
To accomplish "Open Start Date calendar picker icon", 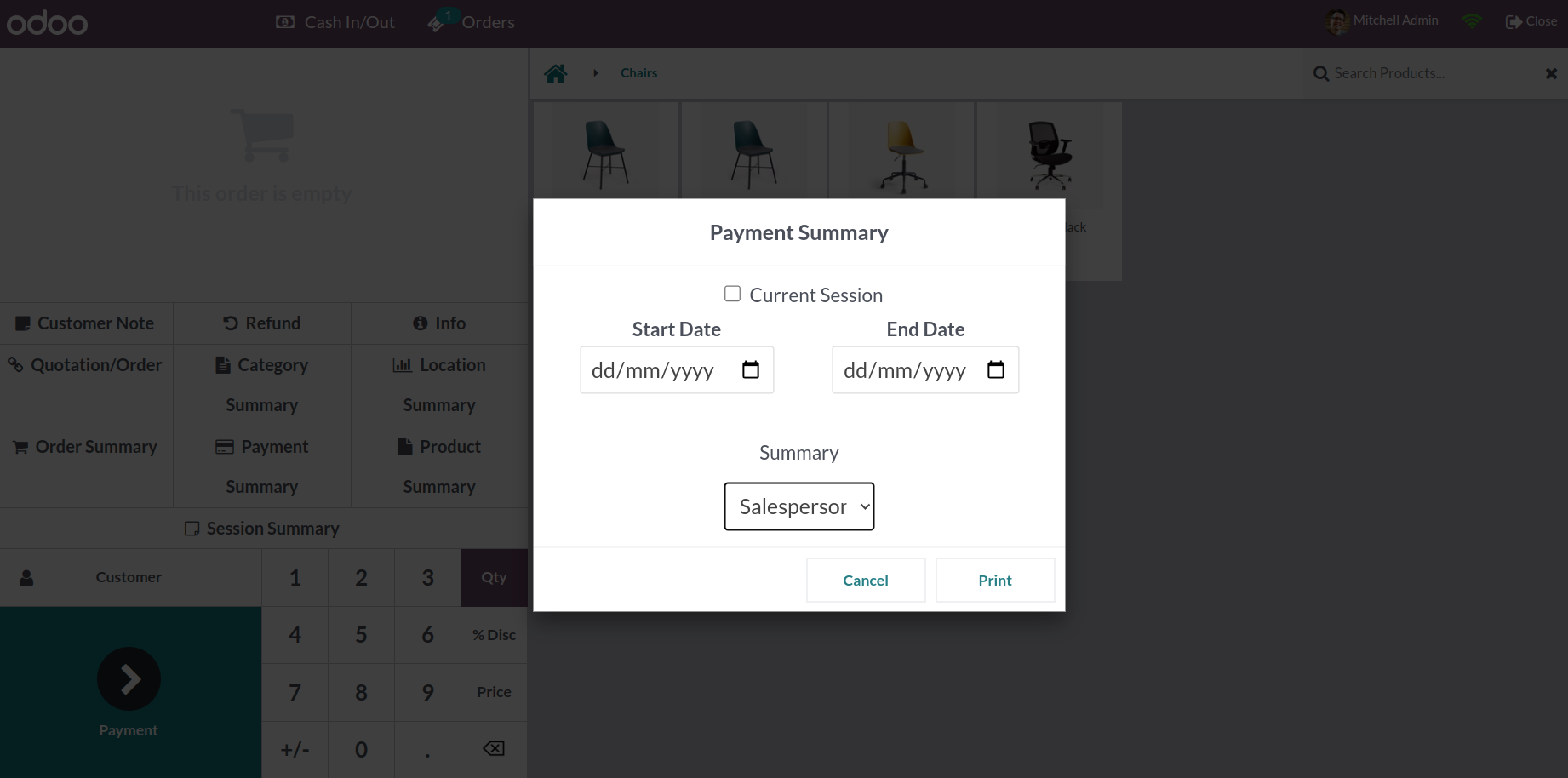I will [x=750, y=369].
